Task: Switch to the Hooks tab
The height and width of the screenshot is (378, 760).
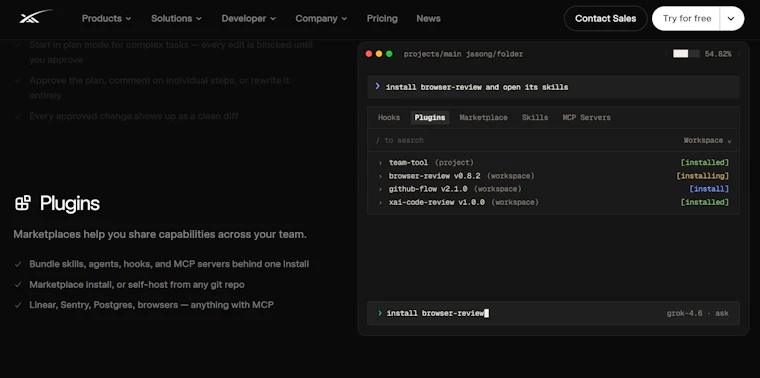Action: 389,118
